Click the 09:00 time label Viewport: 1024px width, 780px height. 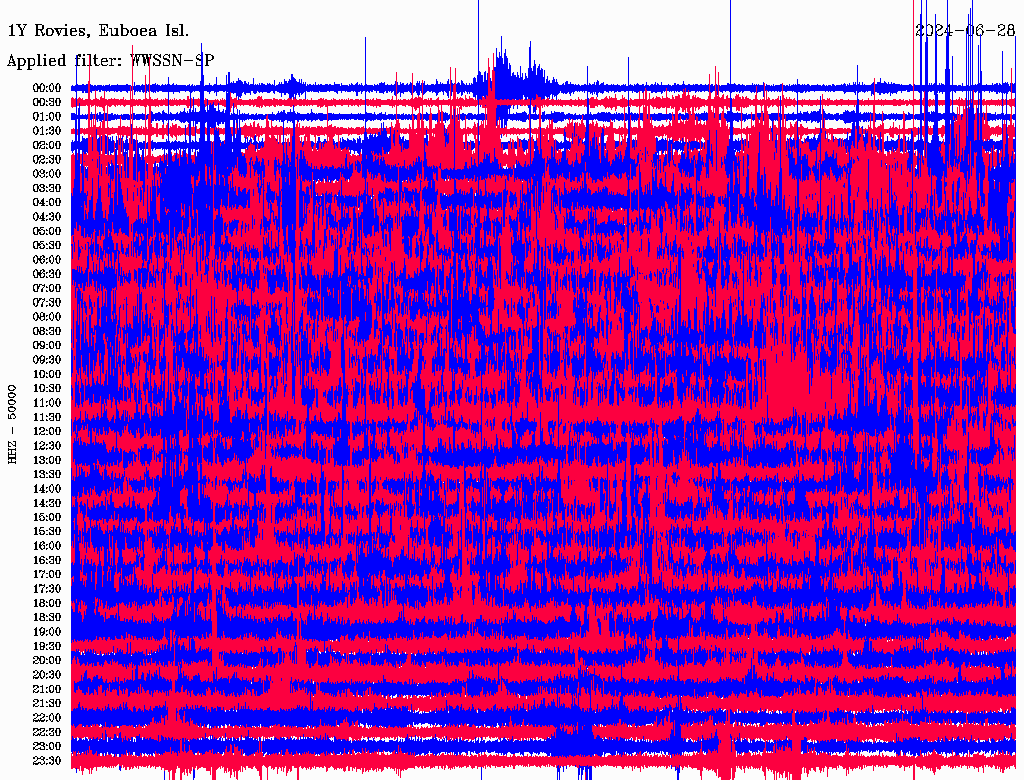(x=47, y=346)
